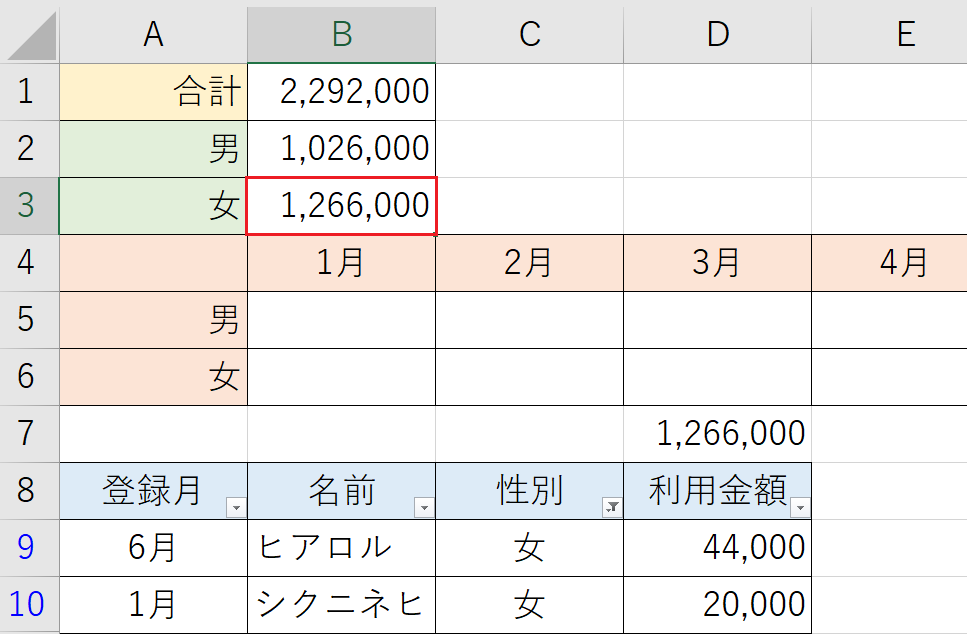Image resolution: width=967 pixels, height=634 pixels.
Task: Select the 1月 cell in row 10
Action: 154,605
